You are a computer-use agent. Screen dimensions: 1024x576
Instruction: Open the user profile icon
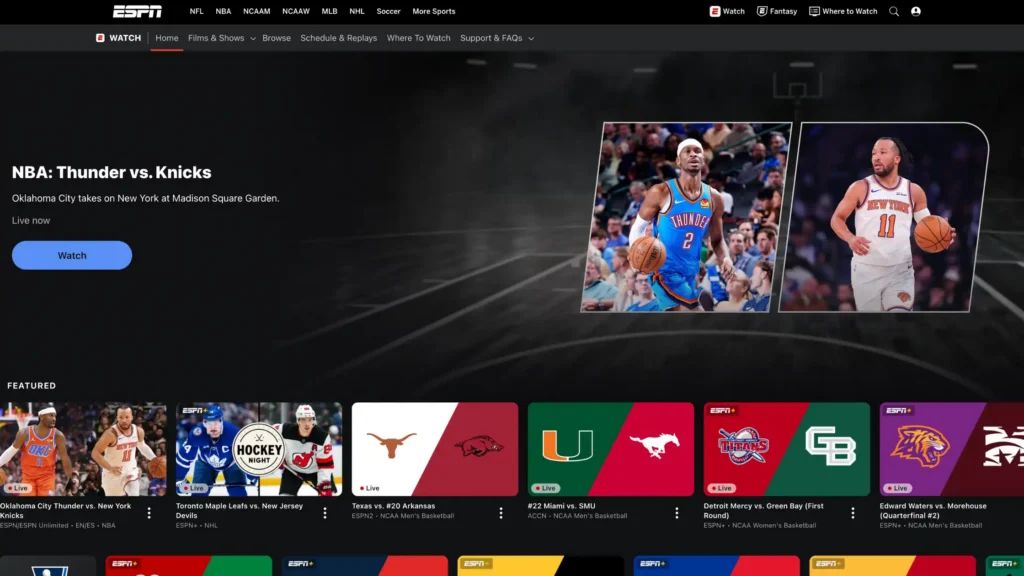pos(916,11)
